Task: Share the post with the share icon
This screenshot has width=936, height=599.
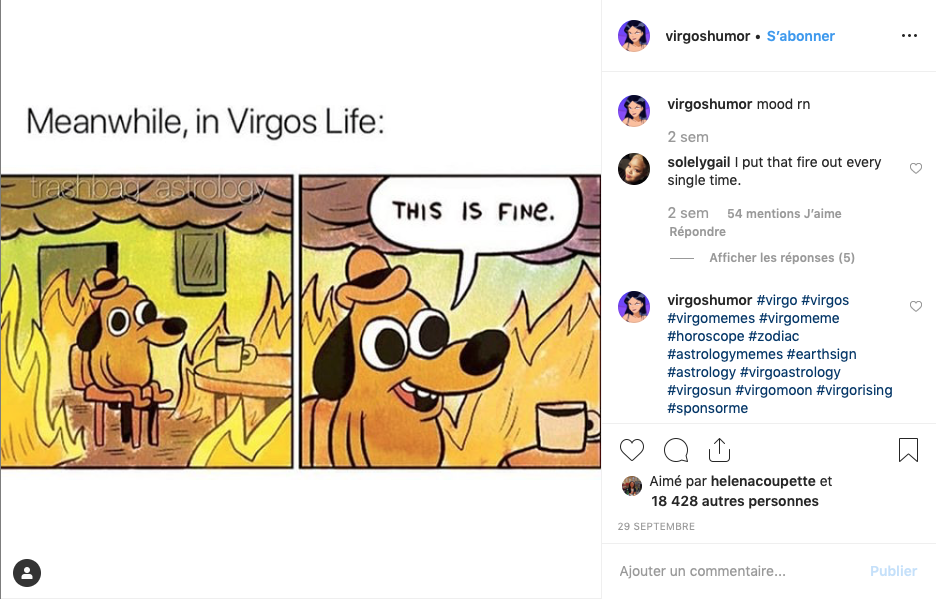Action: click(720, 450)
